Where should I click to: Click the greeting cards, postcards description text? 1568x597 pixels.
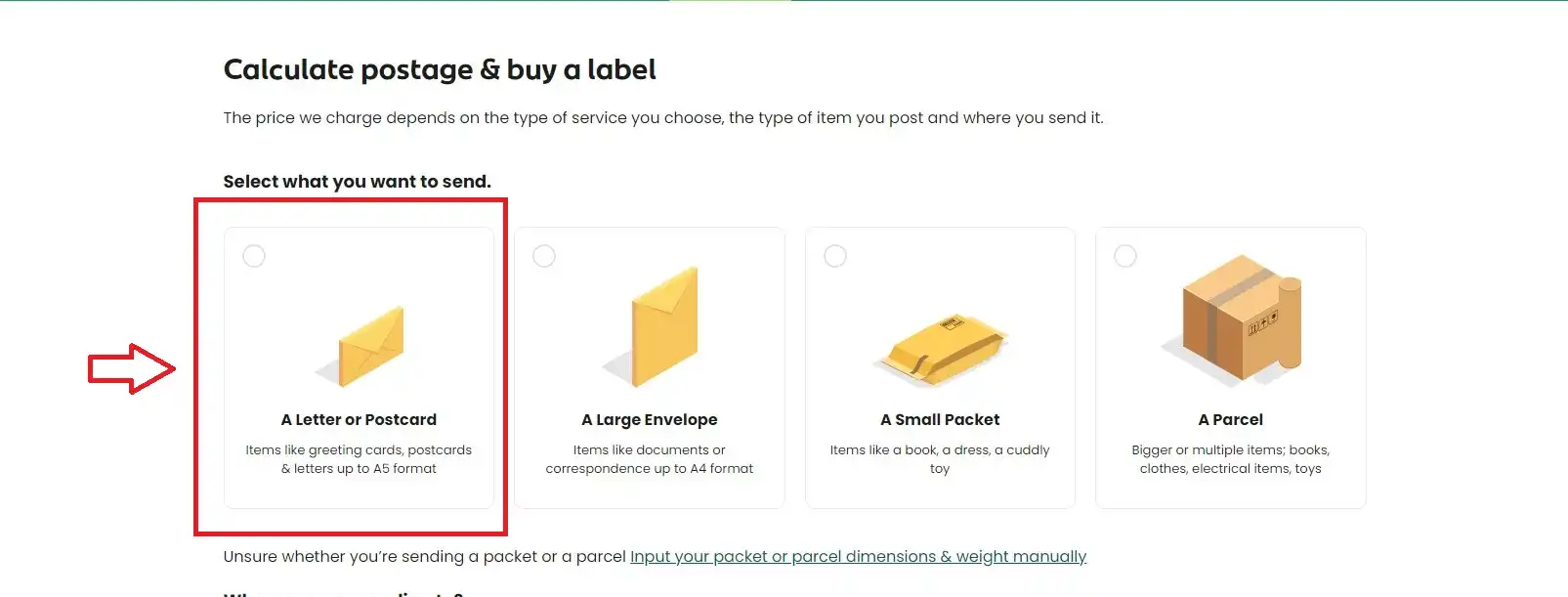coord(359,459)
